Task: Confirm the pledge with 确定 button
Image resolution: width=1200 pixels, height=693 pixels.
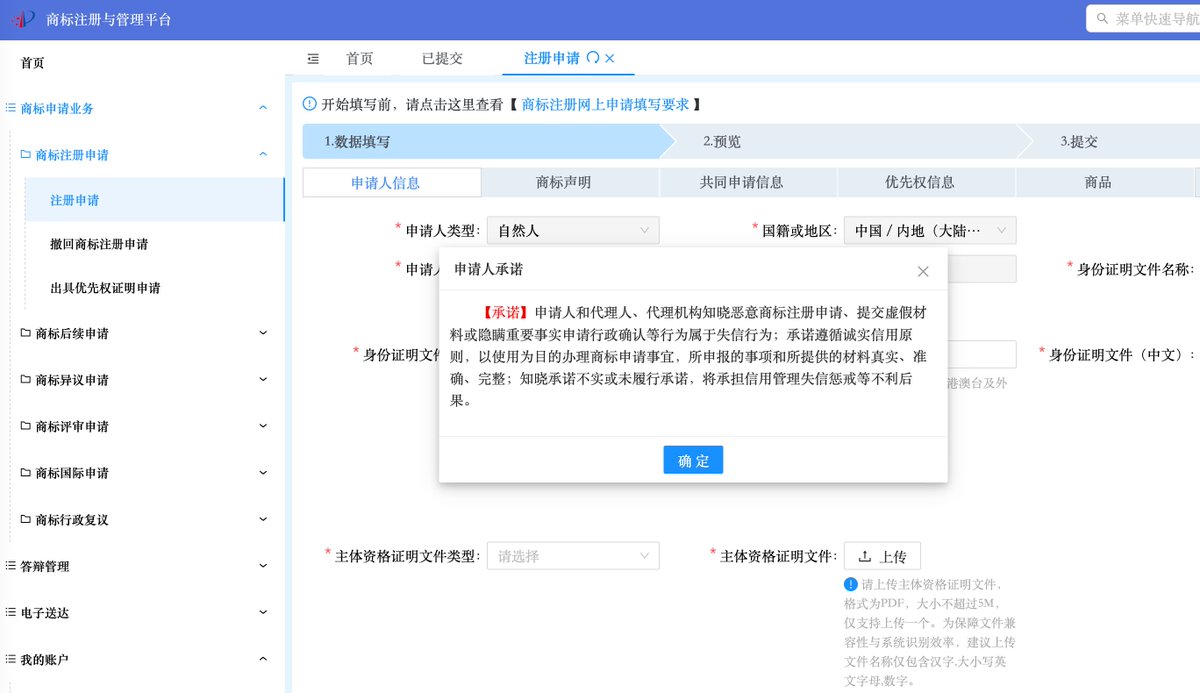Action: pos(693,460)
